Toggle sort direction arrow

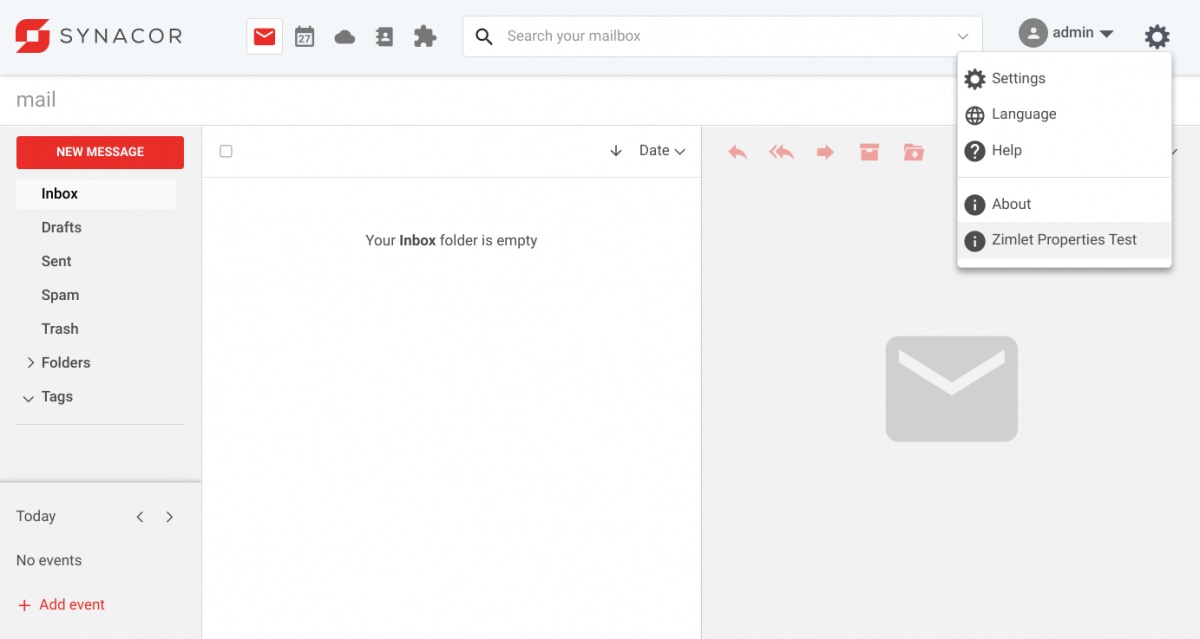(x=616, y=151)
